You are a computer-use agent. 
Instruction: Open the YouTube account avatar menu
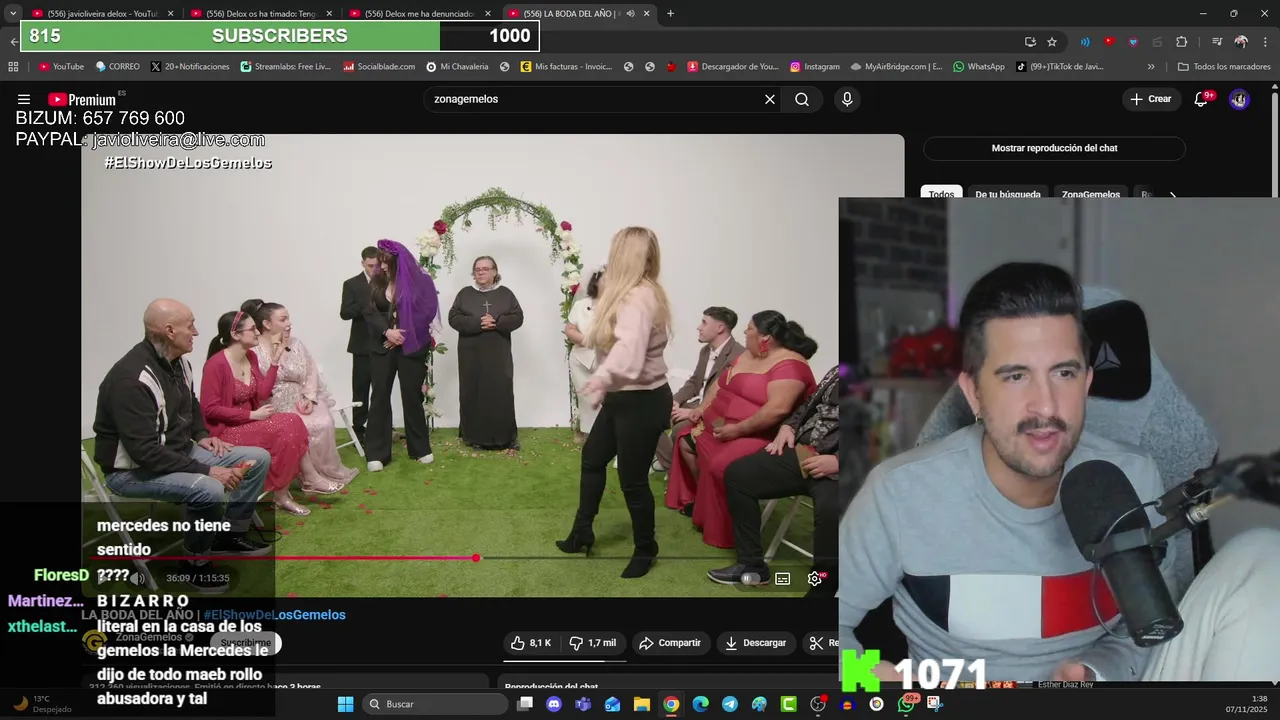tap(1239, 99)
